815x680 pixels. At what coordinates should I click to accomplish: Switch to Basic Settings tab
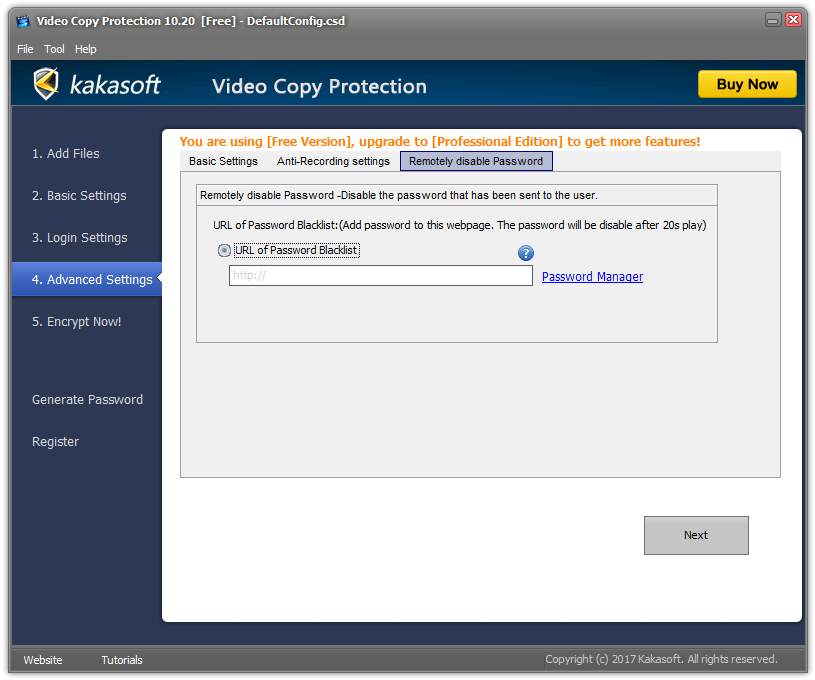pyautogui.click(x=224, y=161)
